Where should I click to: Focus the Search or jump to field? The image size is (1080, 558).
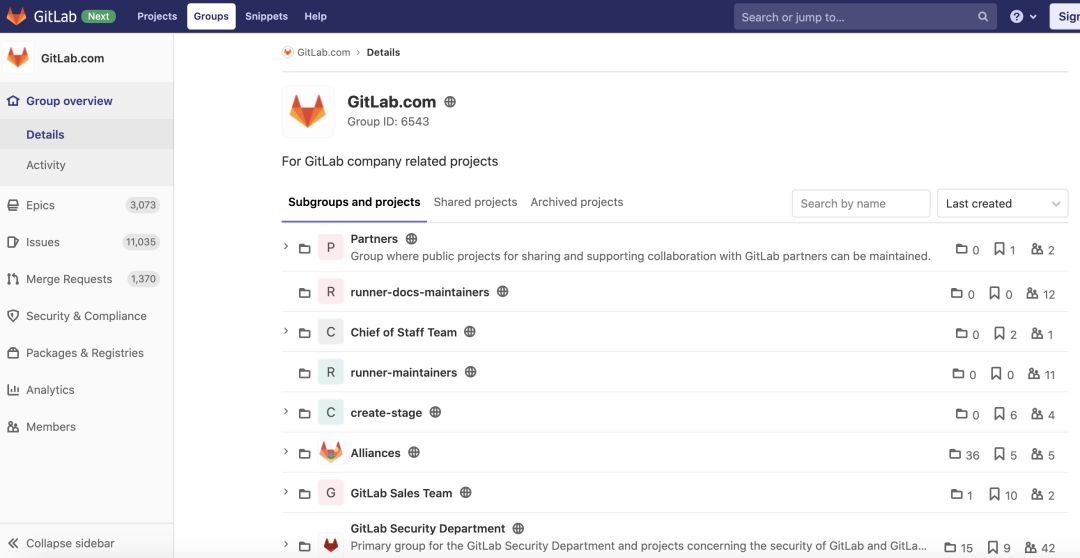865,17
